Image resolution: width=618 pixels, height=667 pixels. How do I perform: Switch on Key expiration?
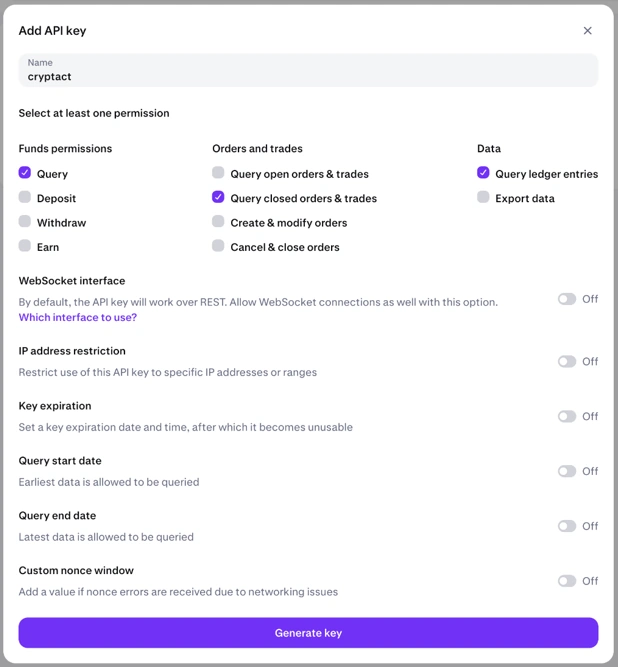pos(567,416)
